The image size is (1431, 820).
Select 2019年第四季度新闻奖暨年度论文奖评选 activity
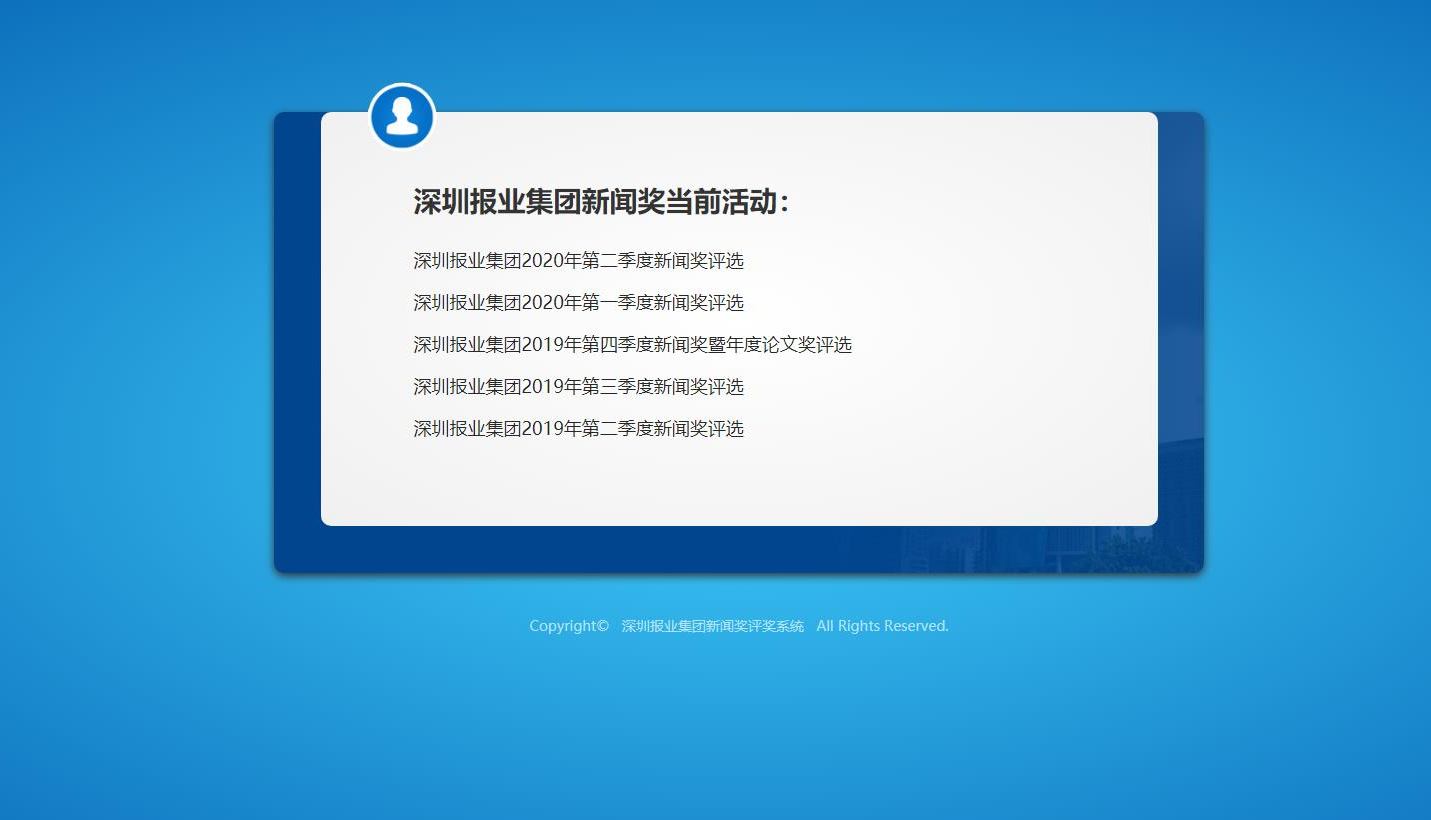click(x=632, y=345)
